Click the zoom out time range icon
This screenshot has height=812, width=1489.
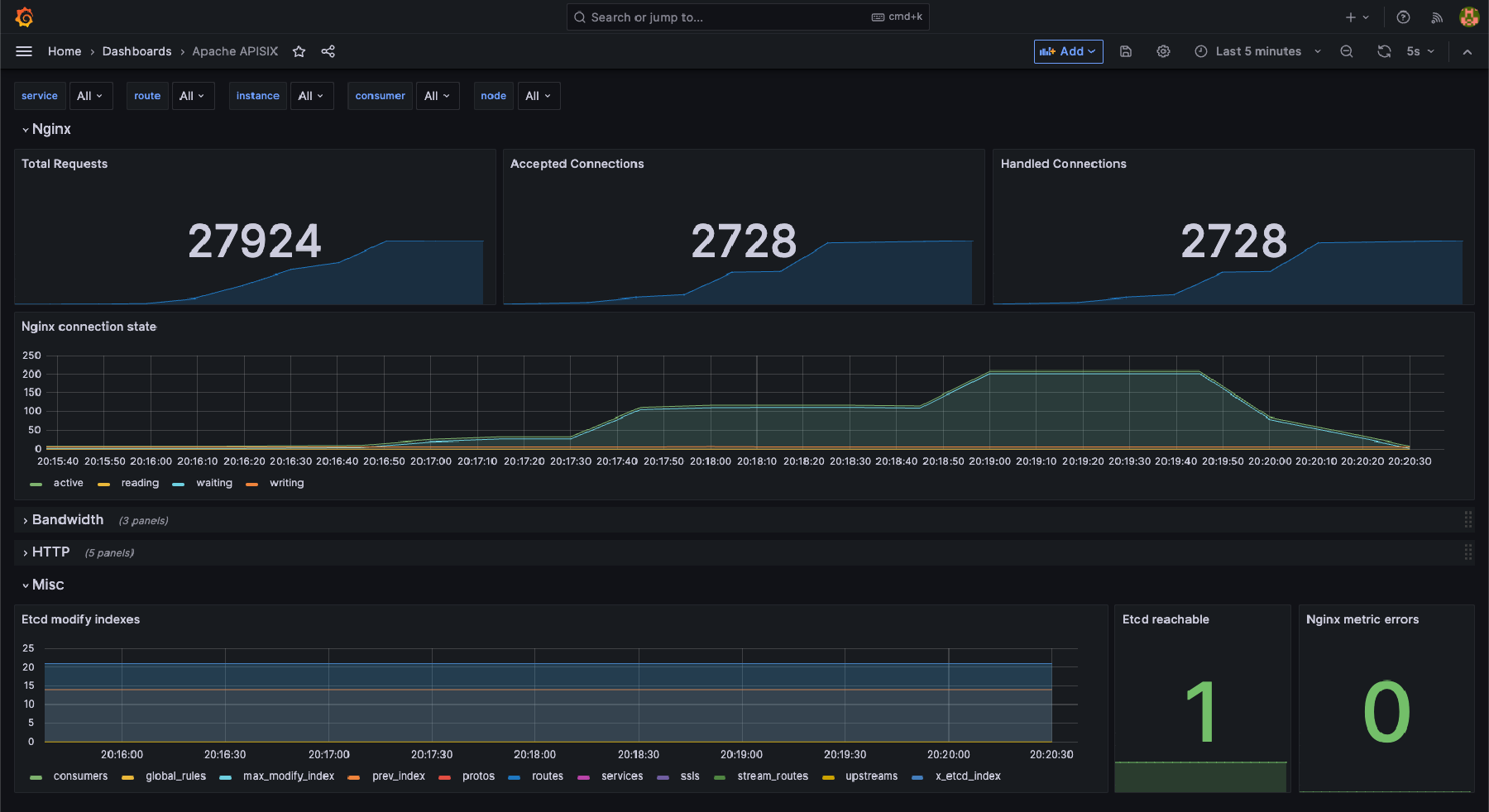click(1347, 51)
